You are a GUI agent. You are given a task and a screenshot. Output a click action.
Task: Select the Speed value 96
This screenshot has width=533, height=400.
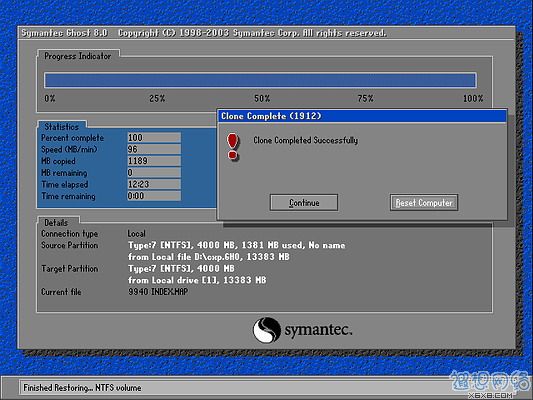click(x=154, y=149)
